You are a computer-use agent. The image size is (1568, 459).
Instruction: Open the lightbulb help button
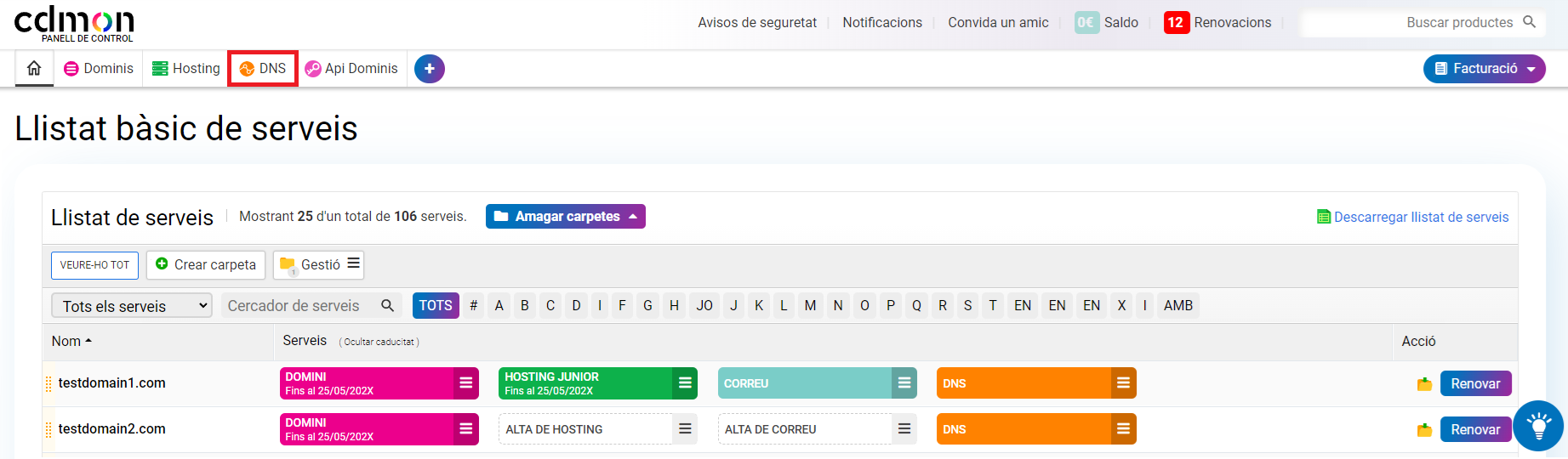click(x=1538, y=425)
